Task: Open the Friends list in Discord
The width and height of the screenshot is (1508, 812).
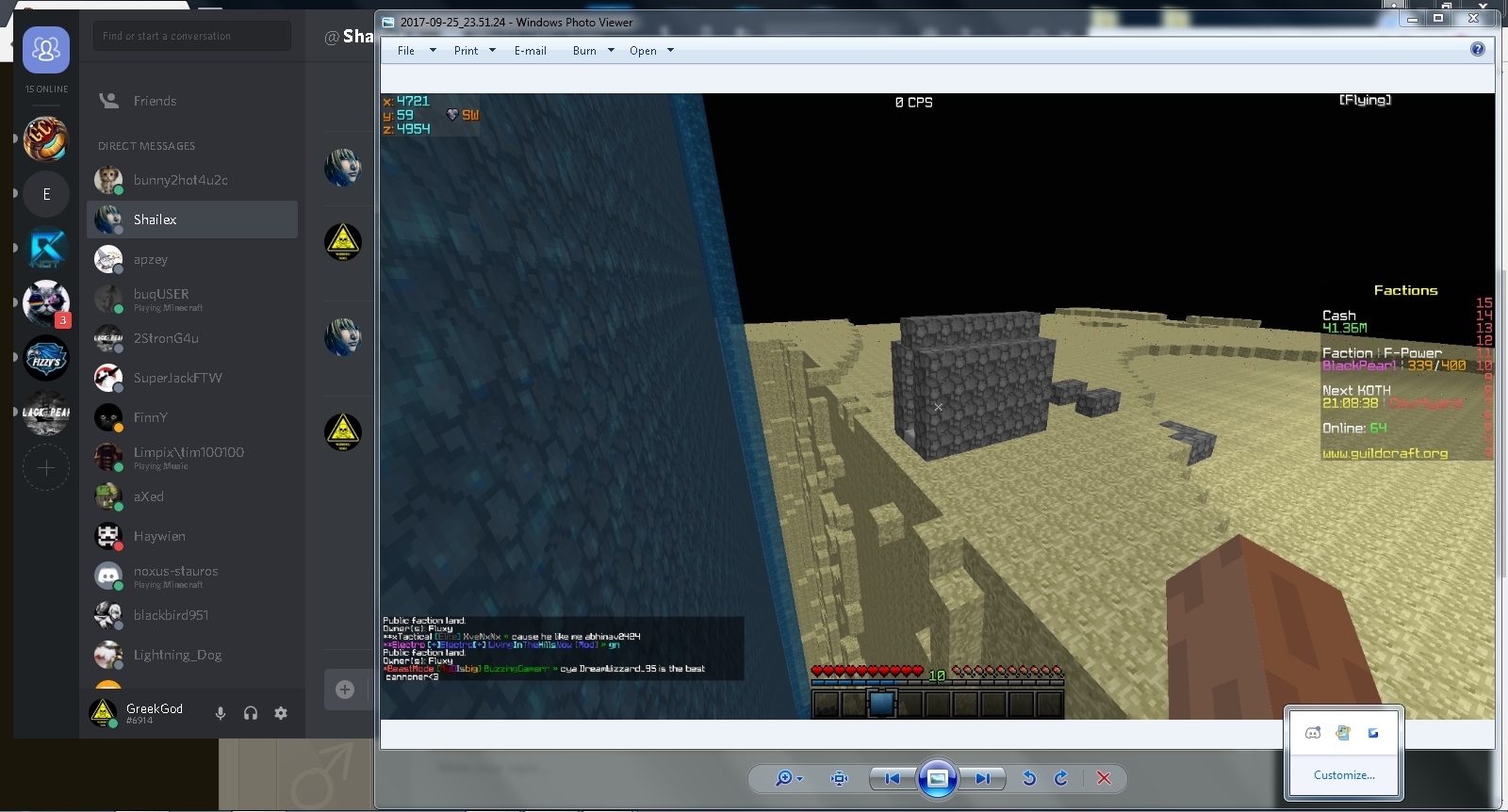Action: [x=192, y=101]
